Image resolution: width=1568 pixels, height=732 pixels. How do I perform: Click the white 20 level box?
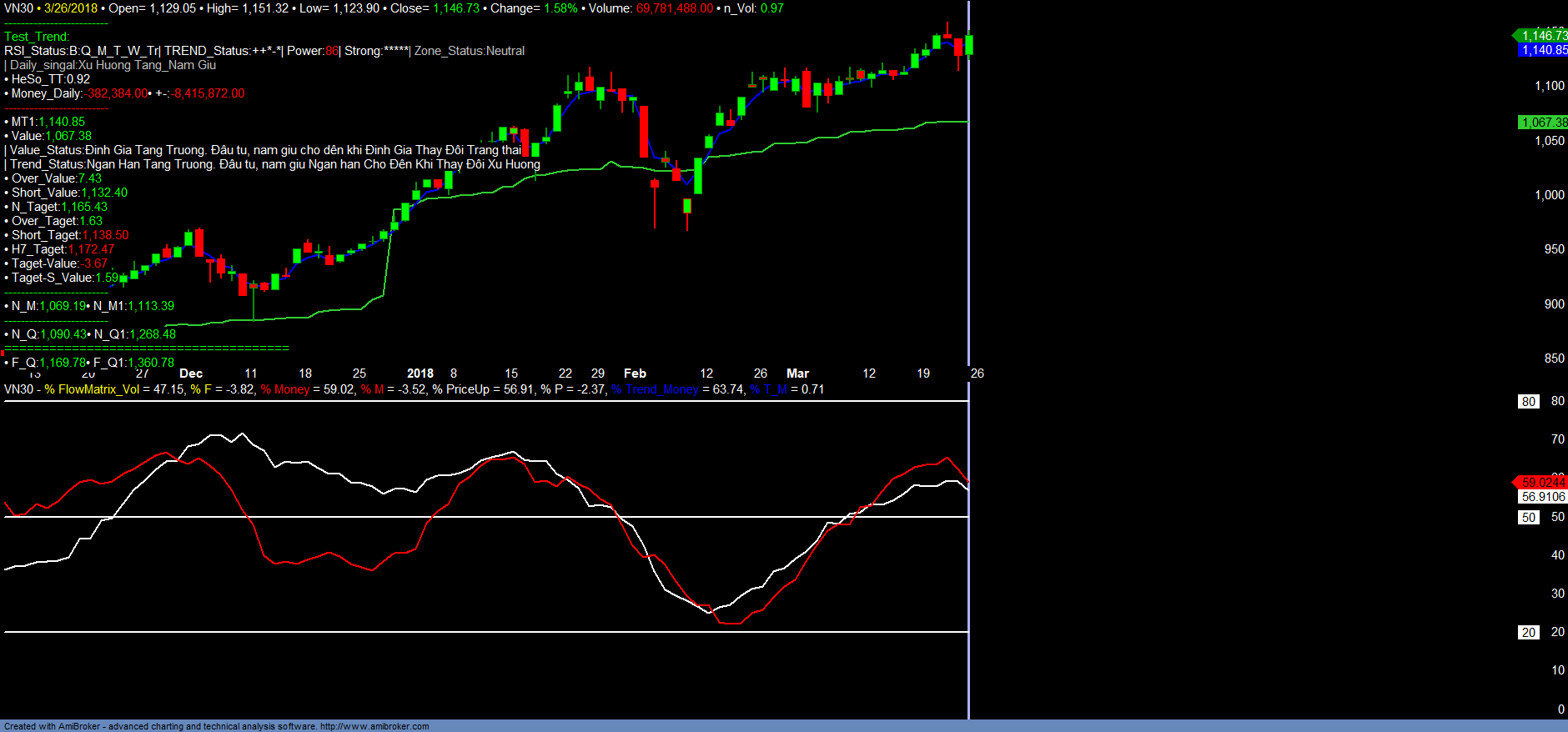click(1528, 633)
